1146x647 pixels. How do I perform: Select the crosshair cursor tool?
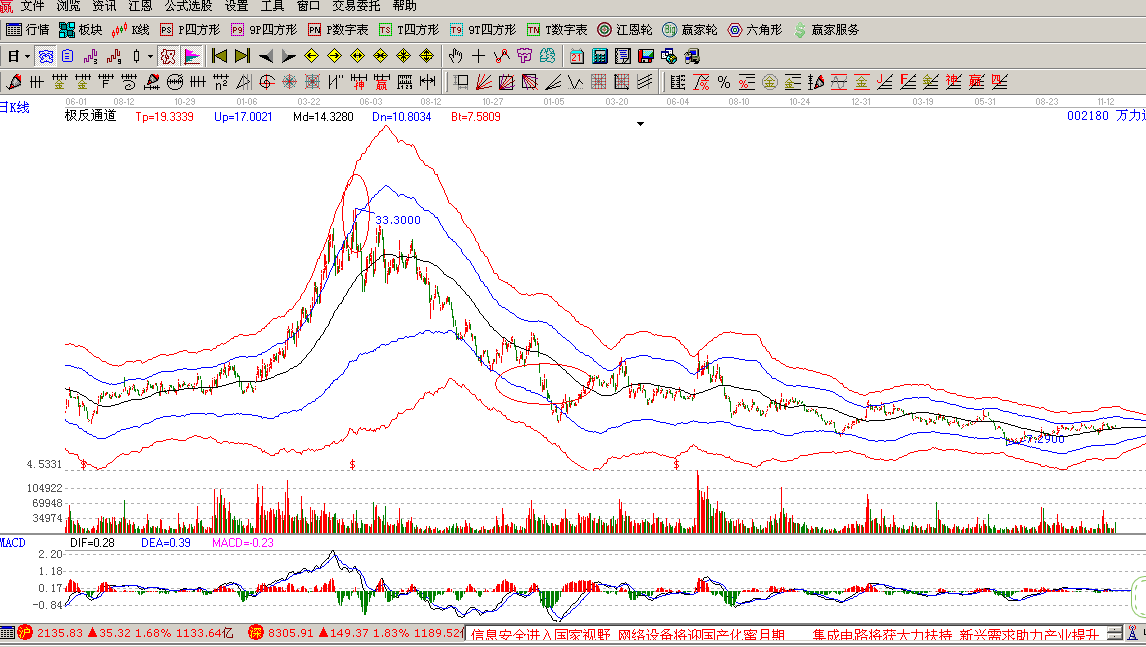(x=479, y=56)
